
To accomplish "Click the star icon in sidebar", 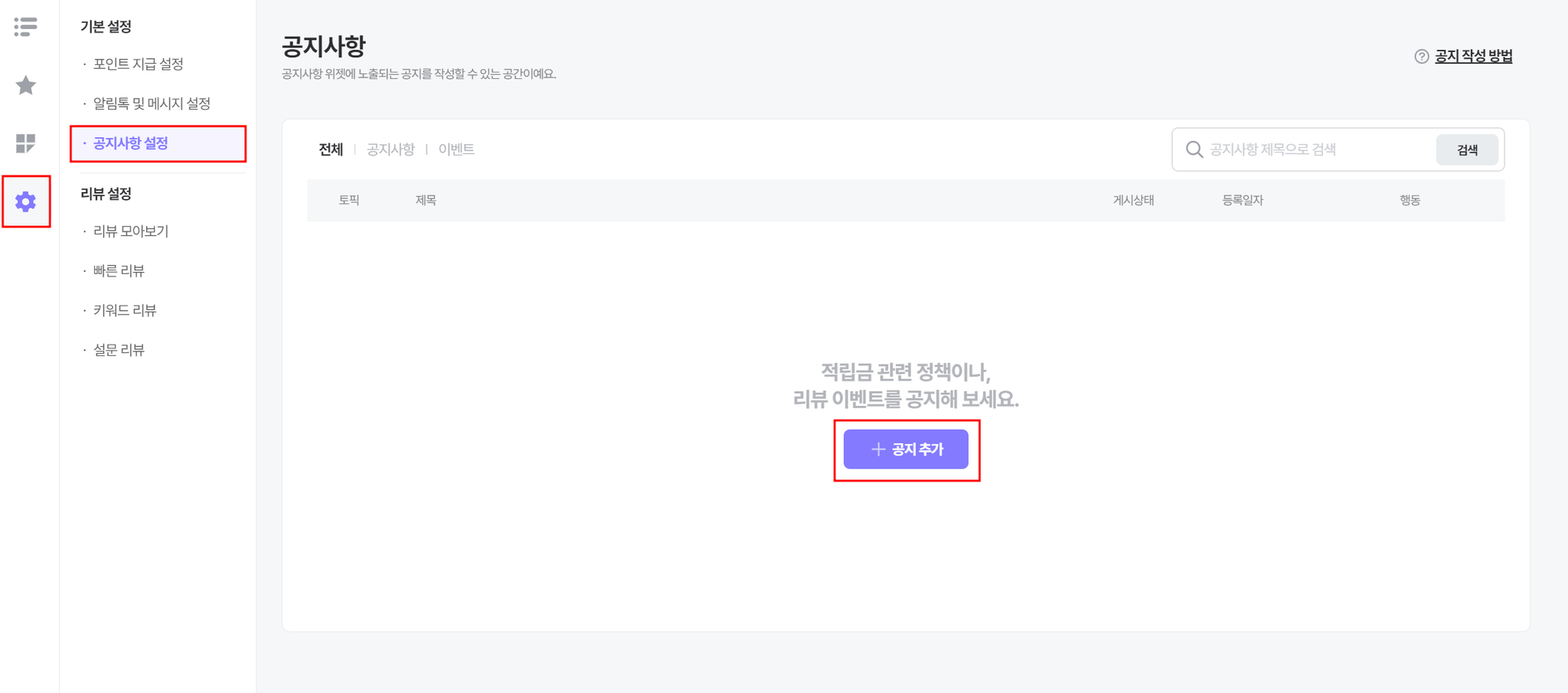I will pos(25,85).
